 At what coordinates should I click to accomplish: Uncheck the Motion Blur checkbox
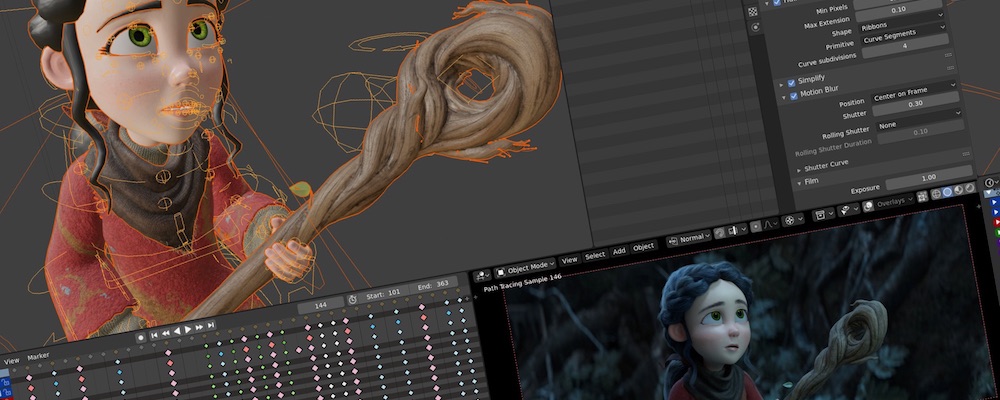coord(794,96)
